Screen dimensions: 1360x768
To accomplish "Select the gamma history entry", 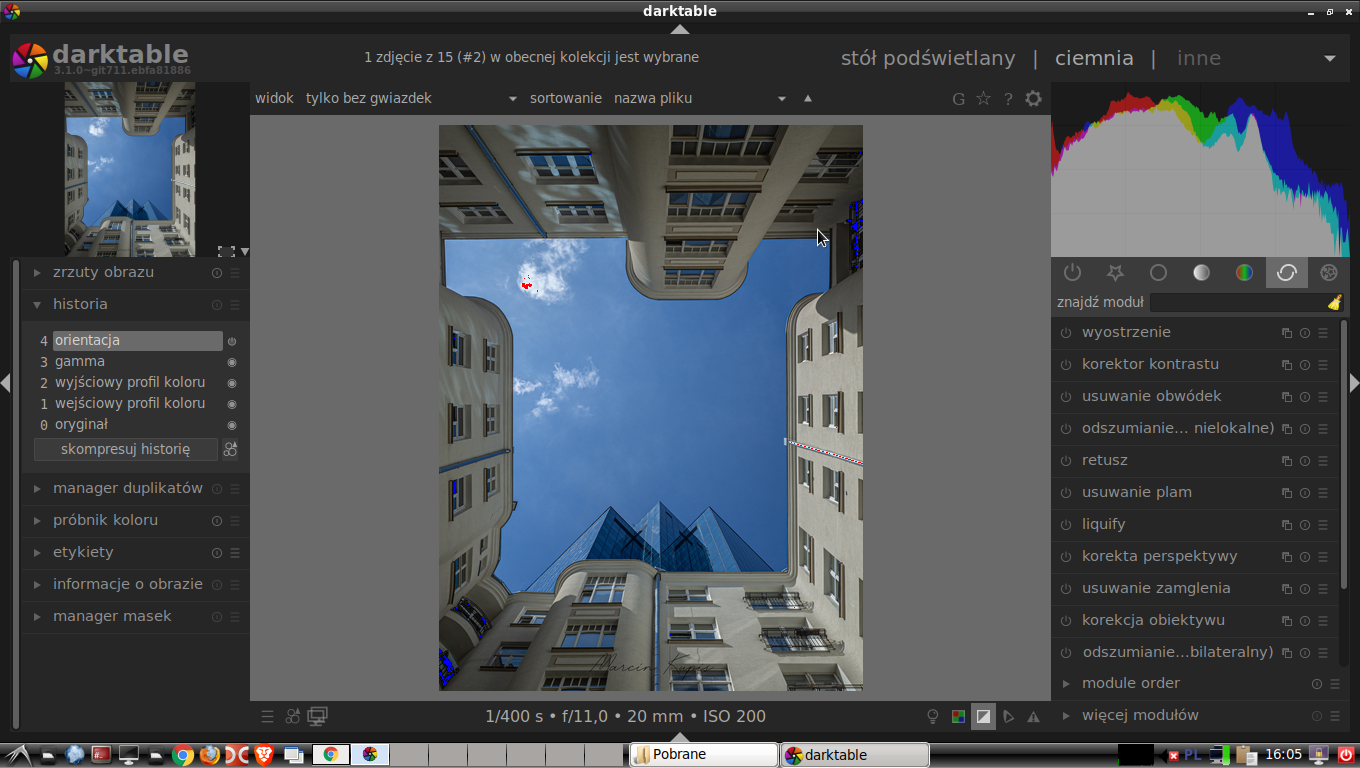I will pos(80,361).
